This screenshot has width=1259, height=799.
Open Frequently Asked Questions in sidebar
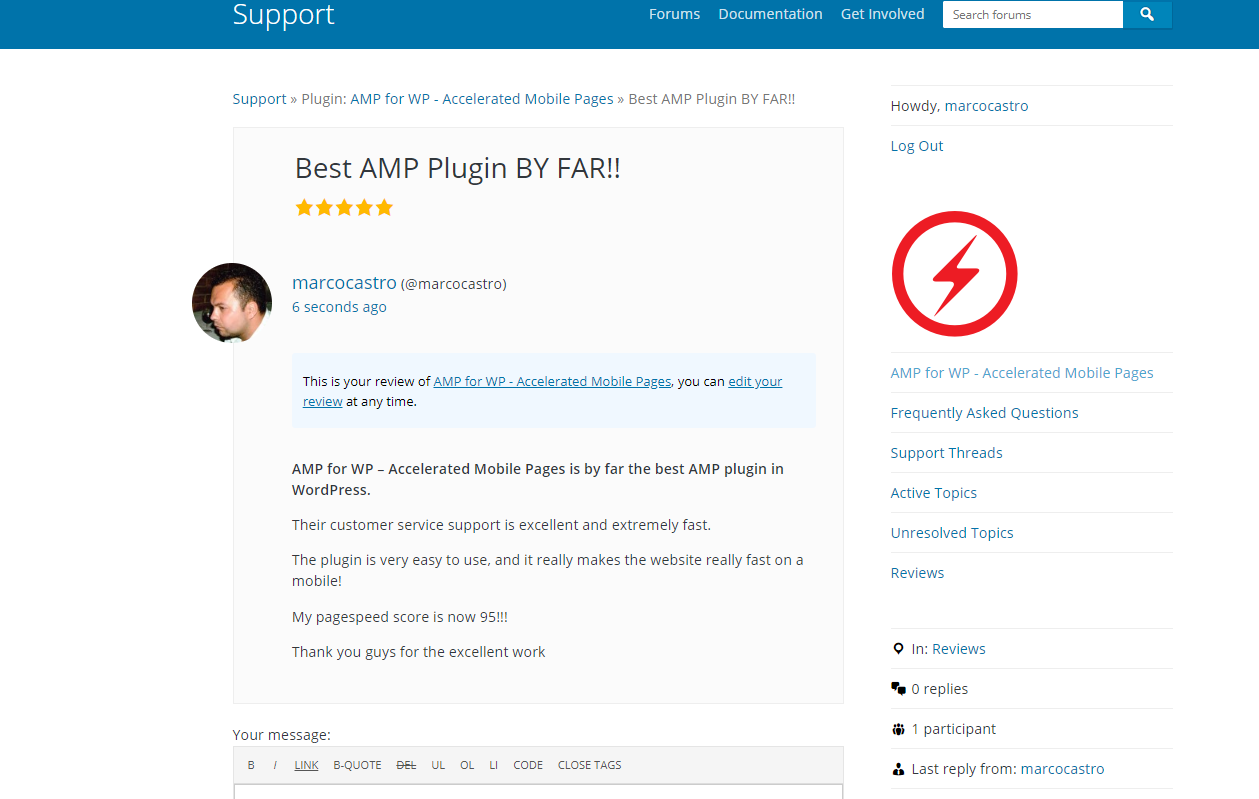coord(985,413)
